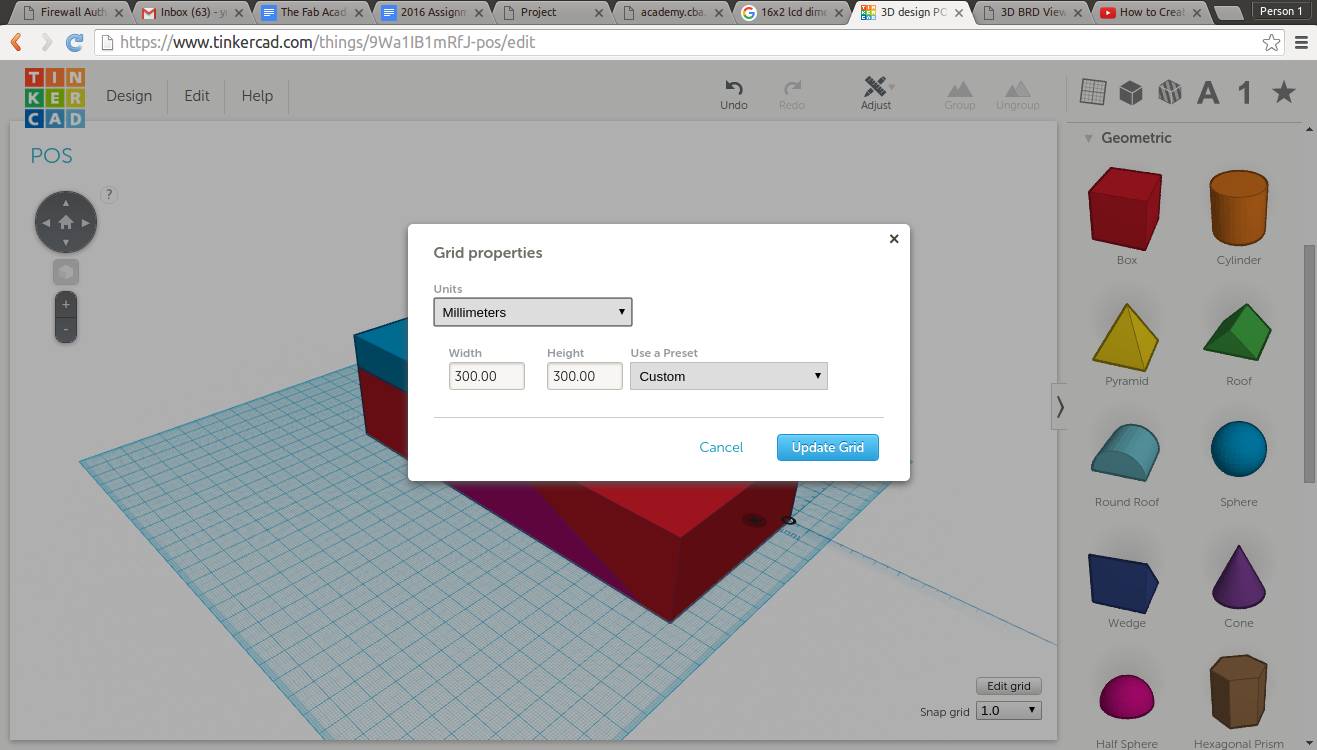Switch to the 16x2 lcd Google tab

790,12
